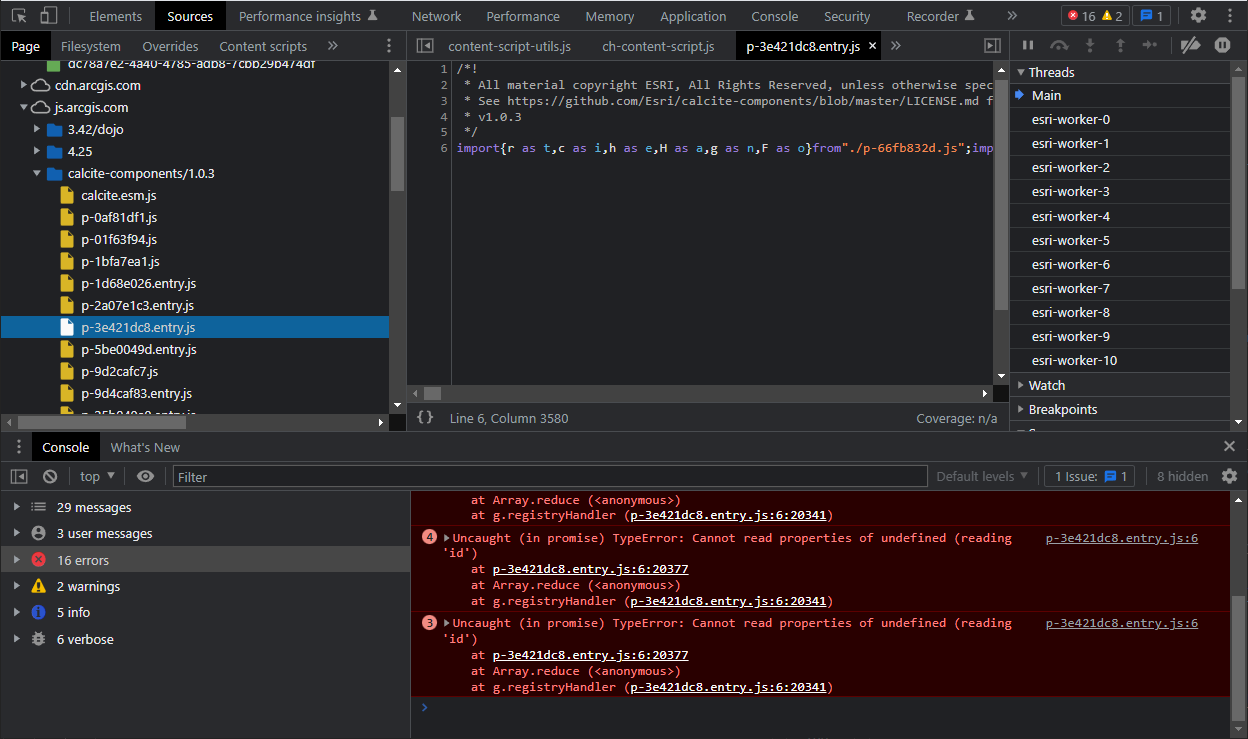1248x739 pixels.
Task: Create a live expression using the eye icon
Action: [x=146, y=477]
